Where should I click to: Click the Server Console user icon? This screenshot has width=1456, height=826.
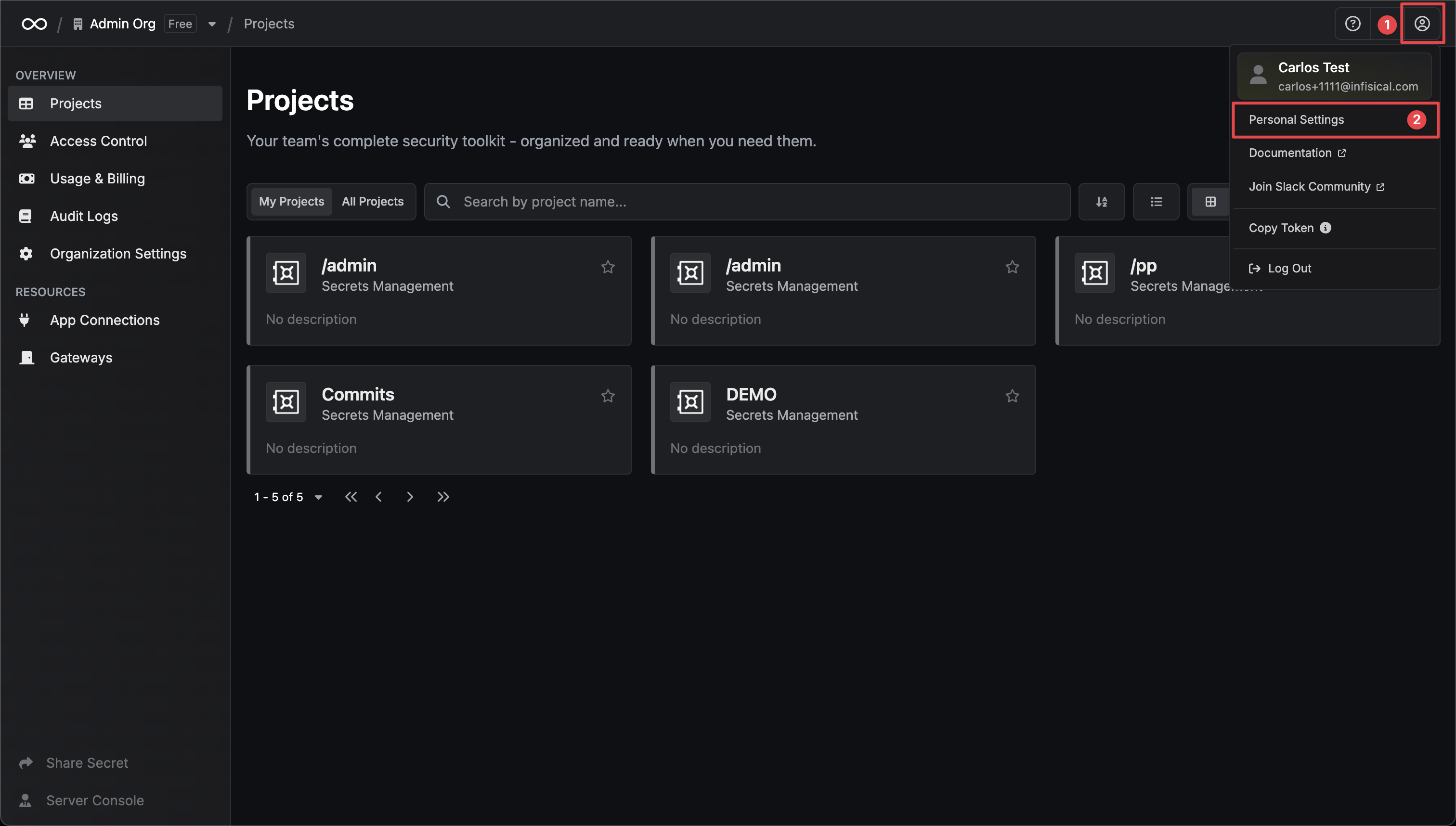click(25, 800)
